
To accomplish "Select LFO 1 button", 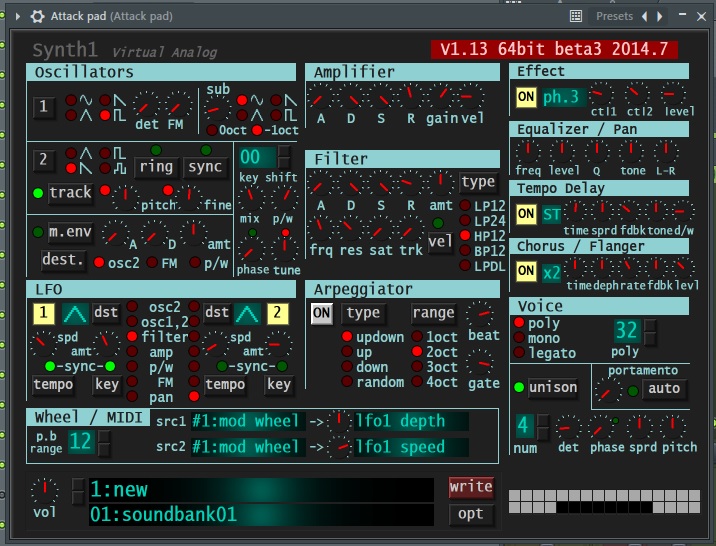I will pyautogui.click(x=44, y=313).
